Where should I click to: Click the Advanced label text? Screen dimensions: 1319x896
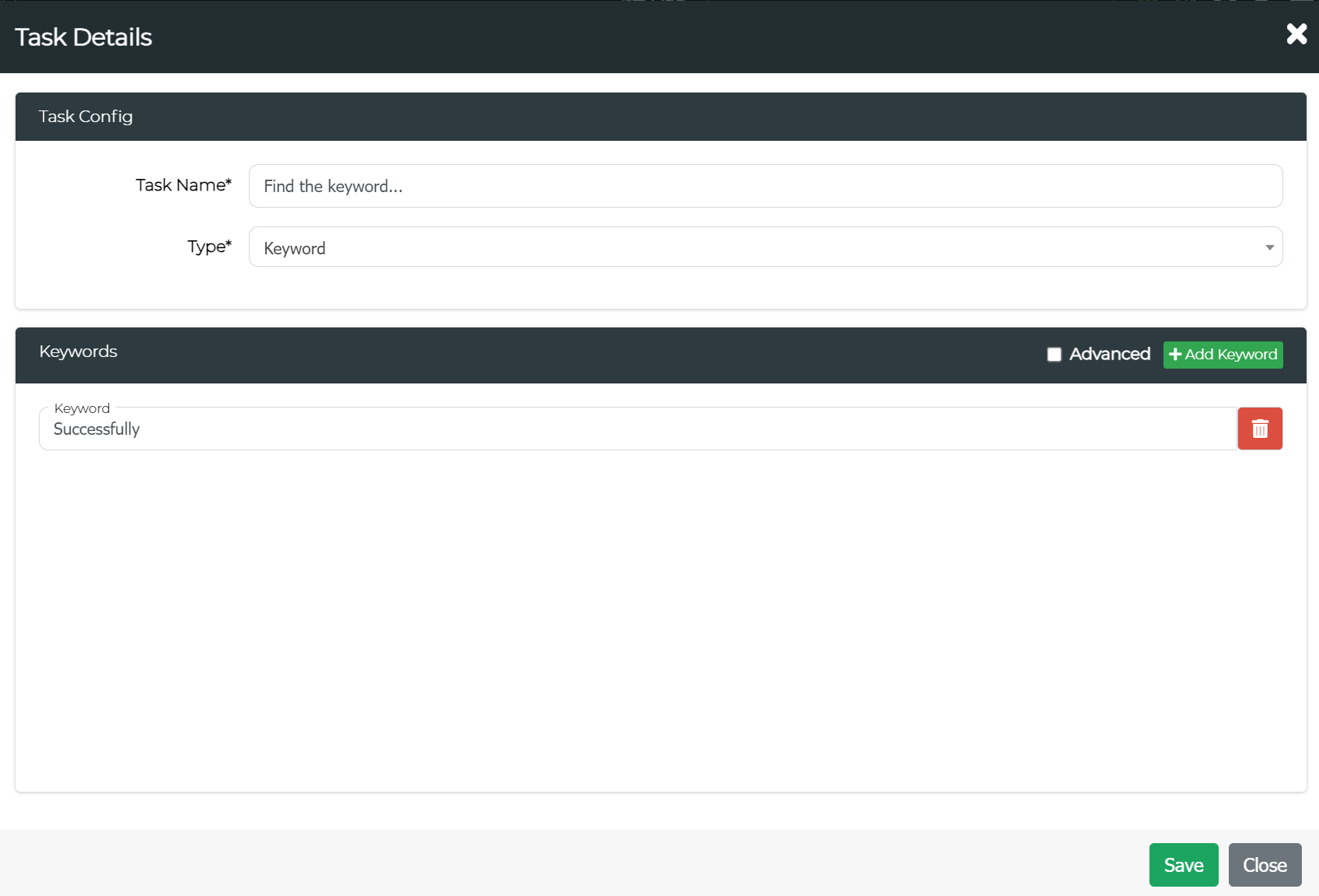click(1109, 354)
